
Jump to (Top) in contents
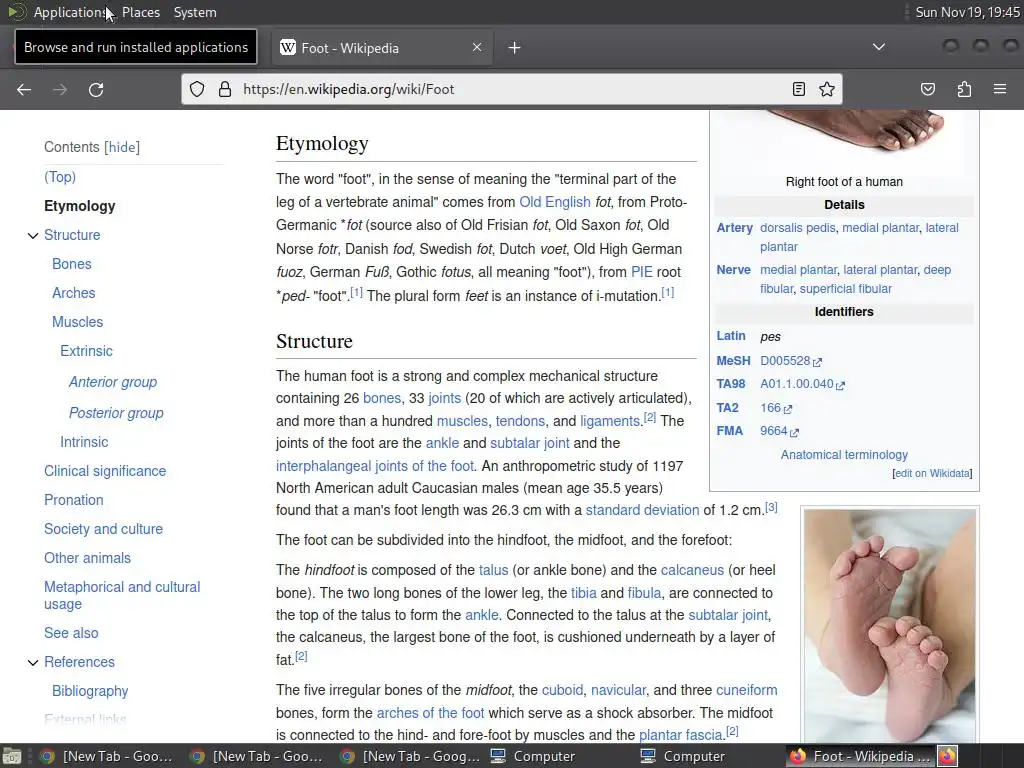[60, 177]
